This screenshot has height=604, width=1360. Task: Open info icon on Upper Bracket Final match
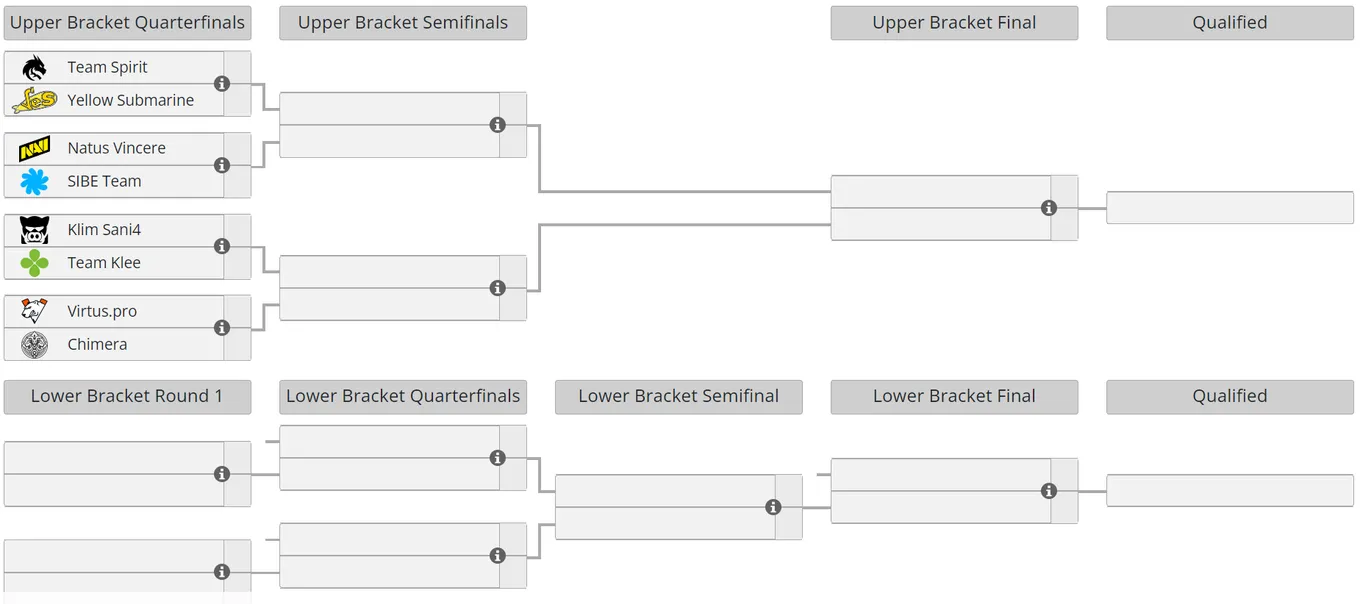(x=1049, y=208)
